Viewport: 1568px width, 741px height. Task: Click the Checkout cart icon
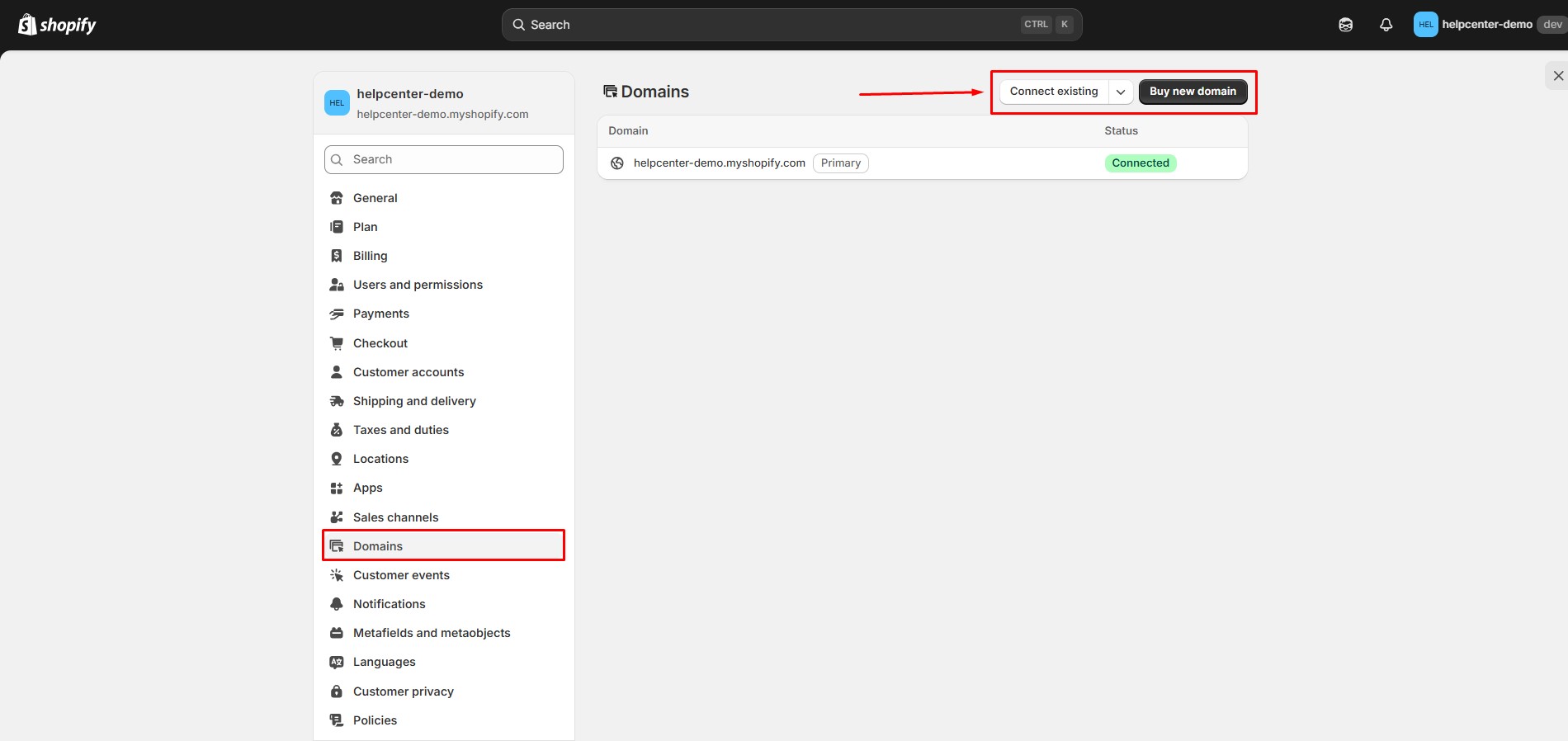coord(337,343)
